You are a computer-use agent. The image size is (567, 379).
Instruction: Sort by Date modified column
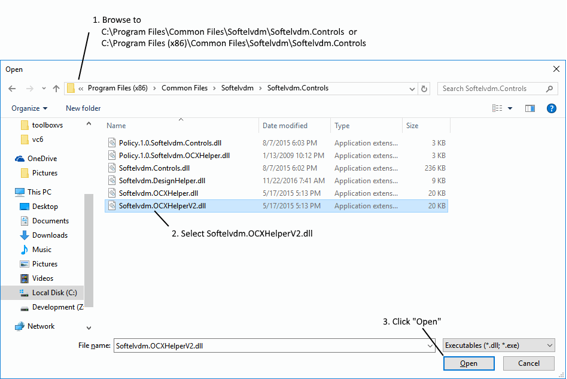[285, 125]
